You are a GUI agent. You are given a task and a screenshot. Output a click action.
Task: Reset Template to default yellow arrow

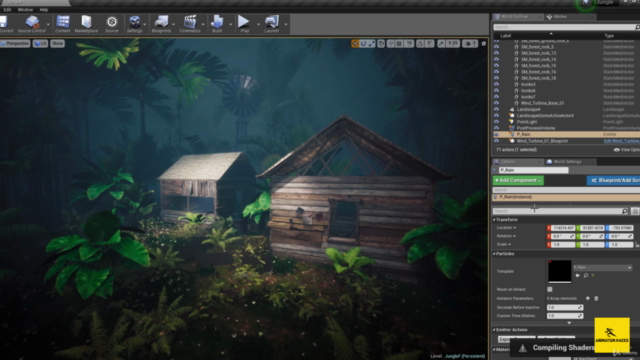[x=593, y=276]
